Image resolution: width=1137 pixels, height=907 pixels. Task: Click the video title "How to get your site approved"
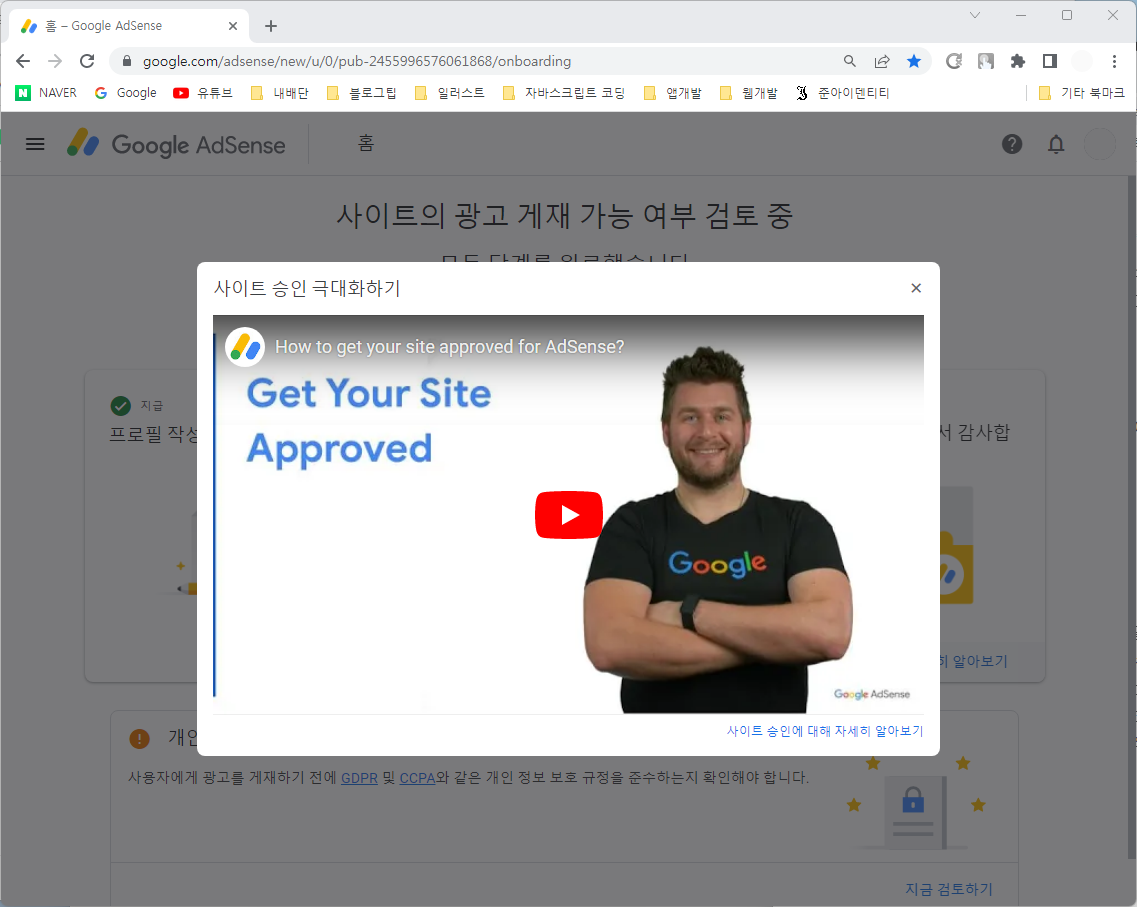(450, 347)
